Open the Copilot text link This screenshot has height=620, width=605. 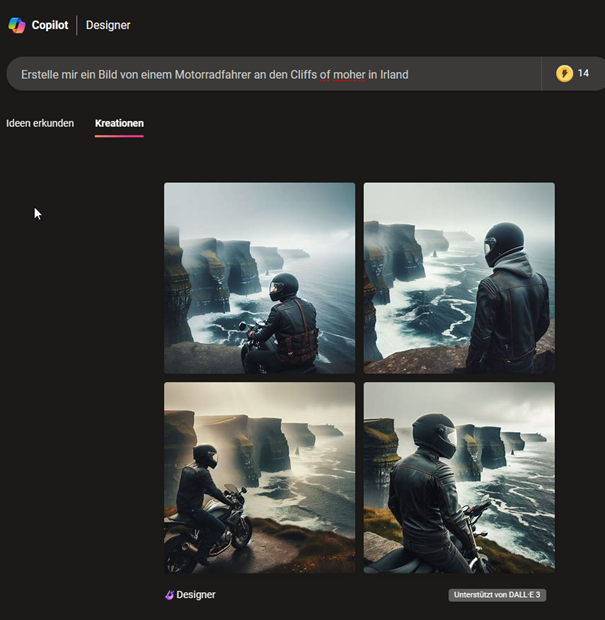pos(50,25)
